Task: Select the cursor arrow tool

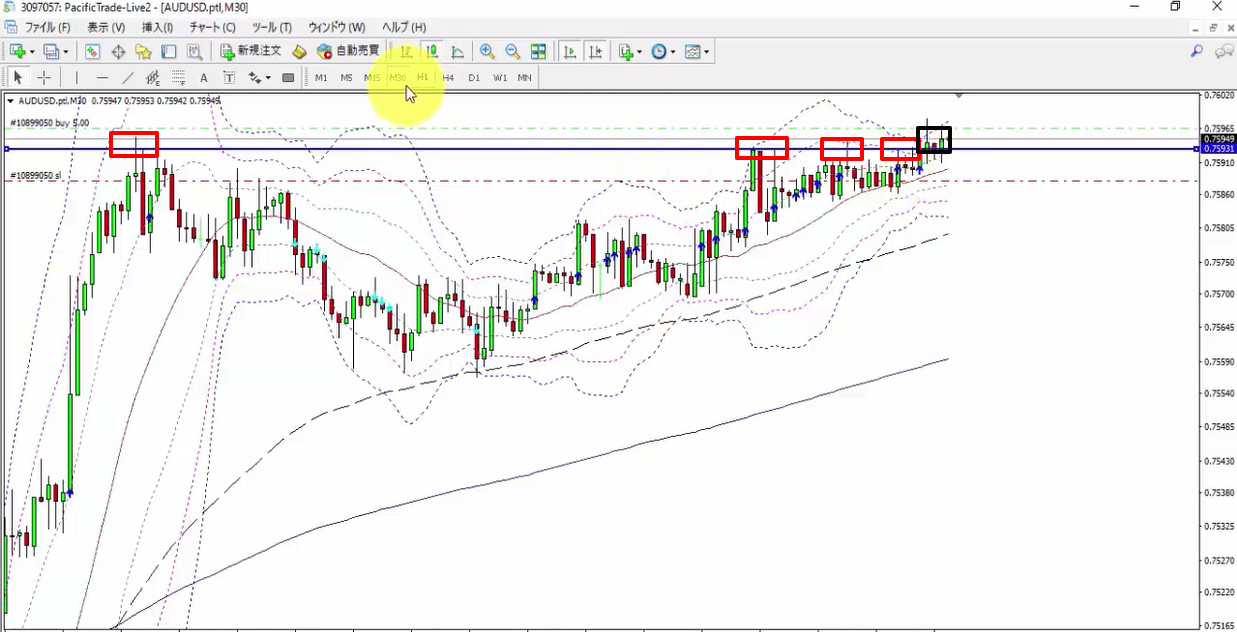Action: 18,77
